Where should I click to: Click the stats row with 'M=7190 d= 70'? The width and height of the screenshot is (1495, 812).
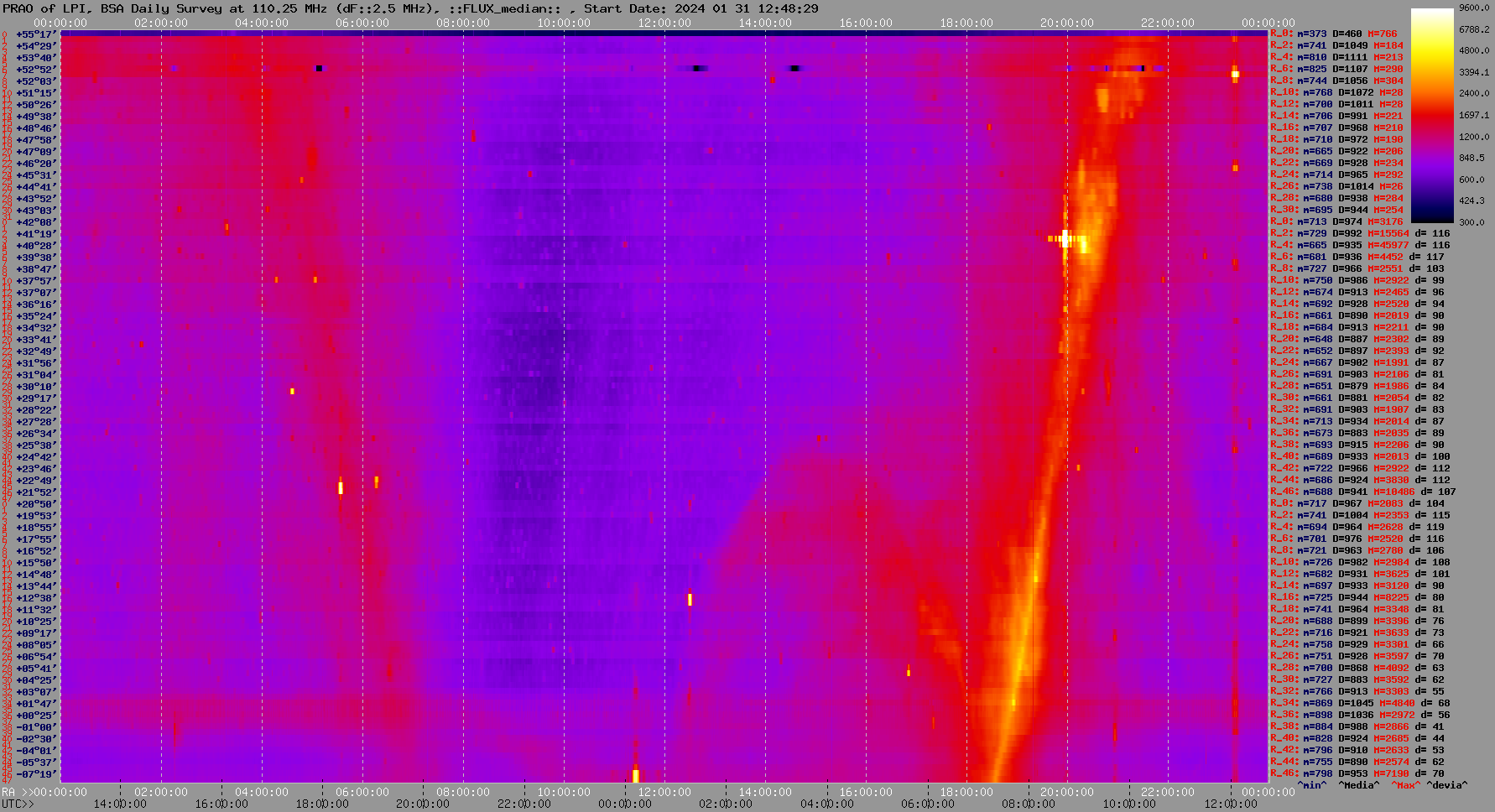[x=1357, y=774]
